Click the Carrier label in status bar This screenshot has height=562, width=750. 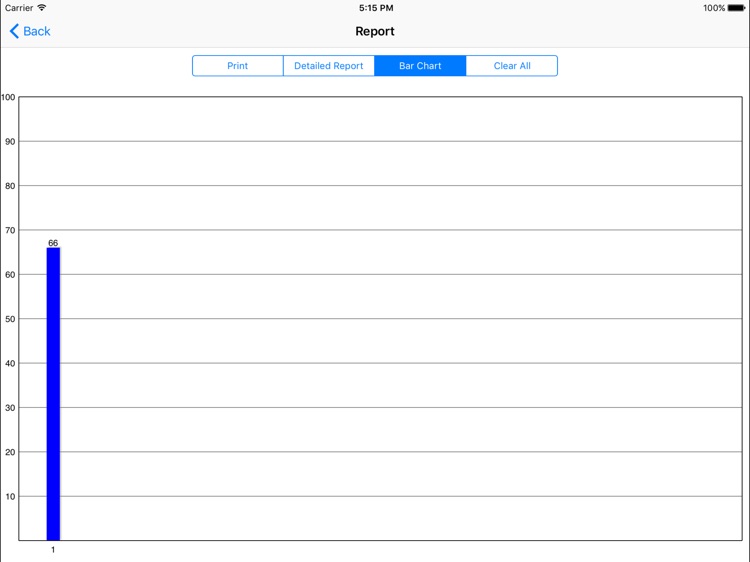click(19, 8)
